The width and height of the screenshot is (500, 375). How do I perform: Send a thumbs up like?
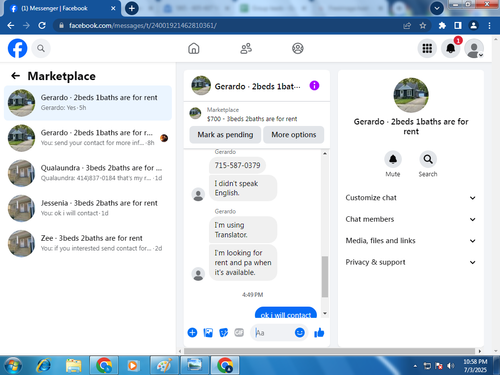click(x=319, y=332)
